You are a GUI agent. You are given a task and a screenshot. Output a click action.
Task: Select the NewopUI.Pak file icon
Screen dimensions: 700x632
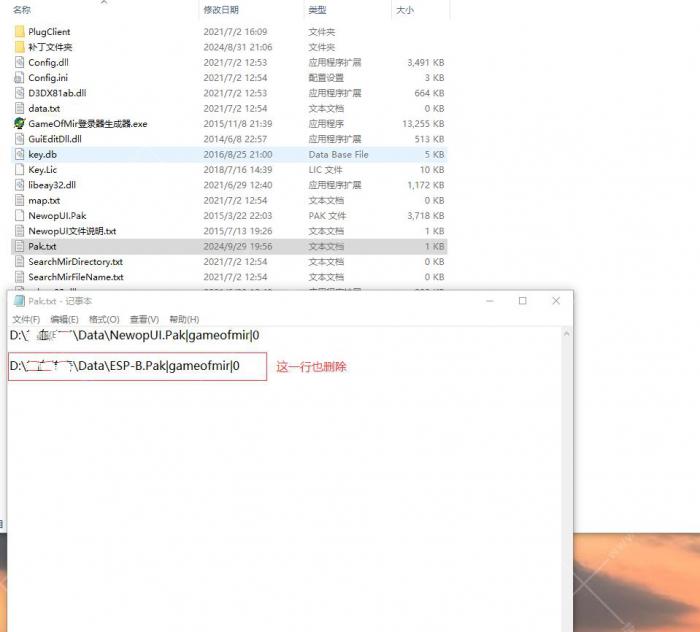click(x=19, y=216)
